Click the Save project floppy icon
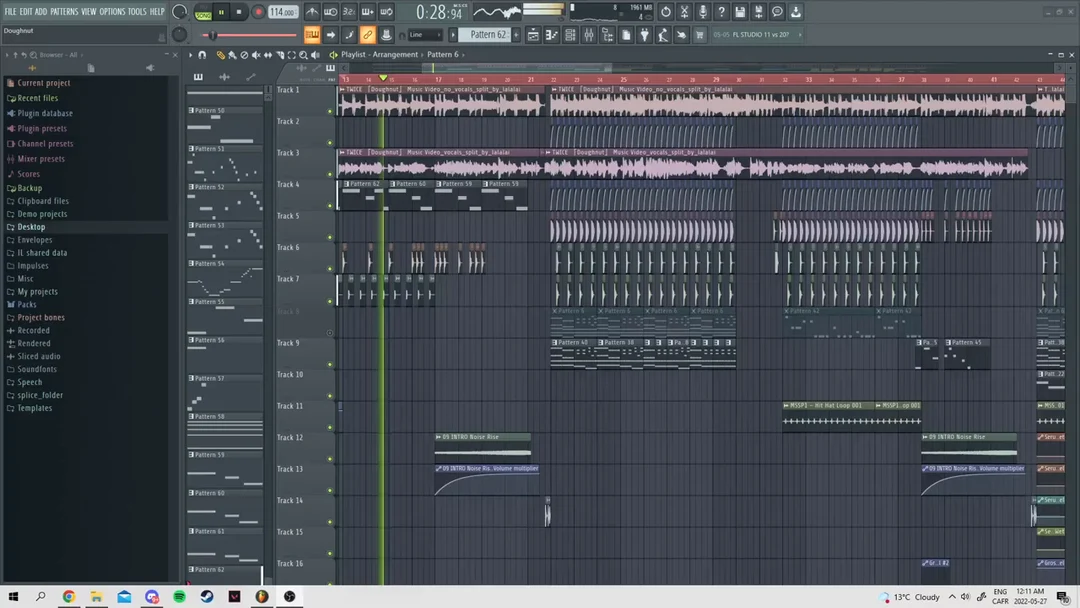The height and width of the screenshot is (608, 1080). 740,12
